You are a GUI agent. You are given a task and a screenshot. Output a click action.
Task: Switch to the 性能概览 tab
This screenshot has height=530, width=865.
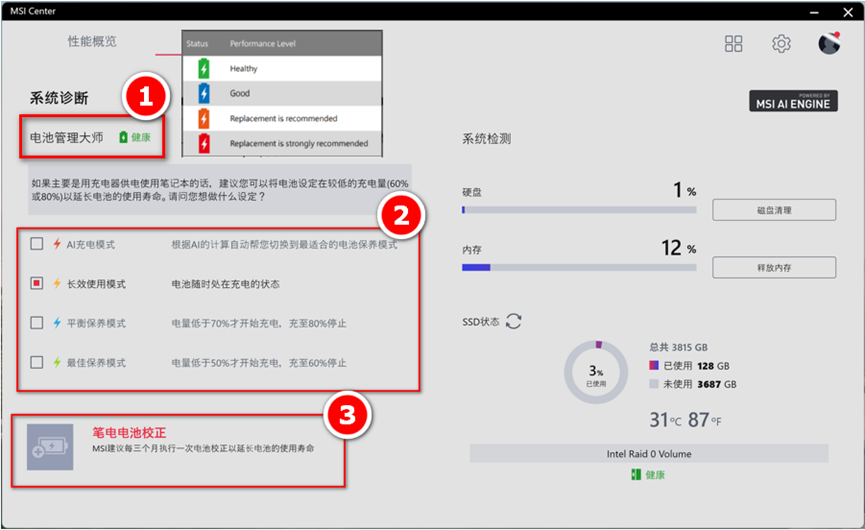pyautogui.click(x=92, y=42)
